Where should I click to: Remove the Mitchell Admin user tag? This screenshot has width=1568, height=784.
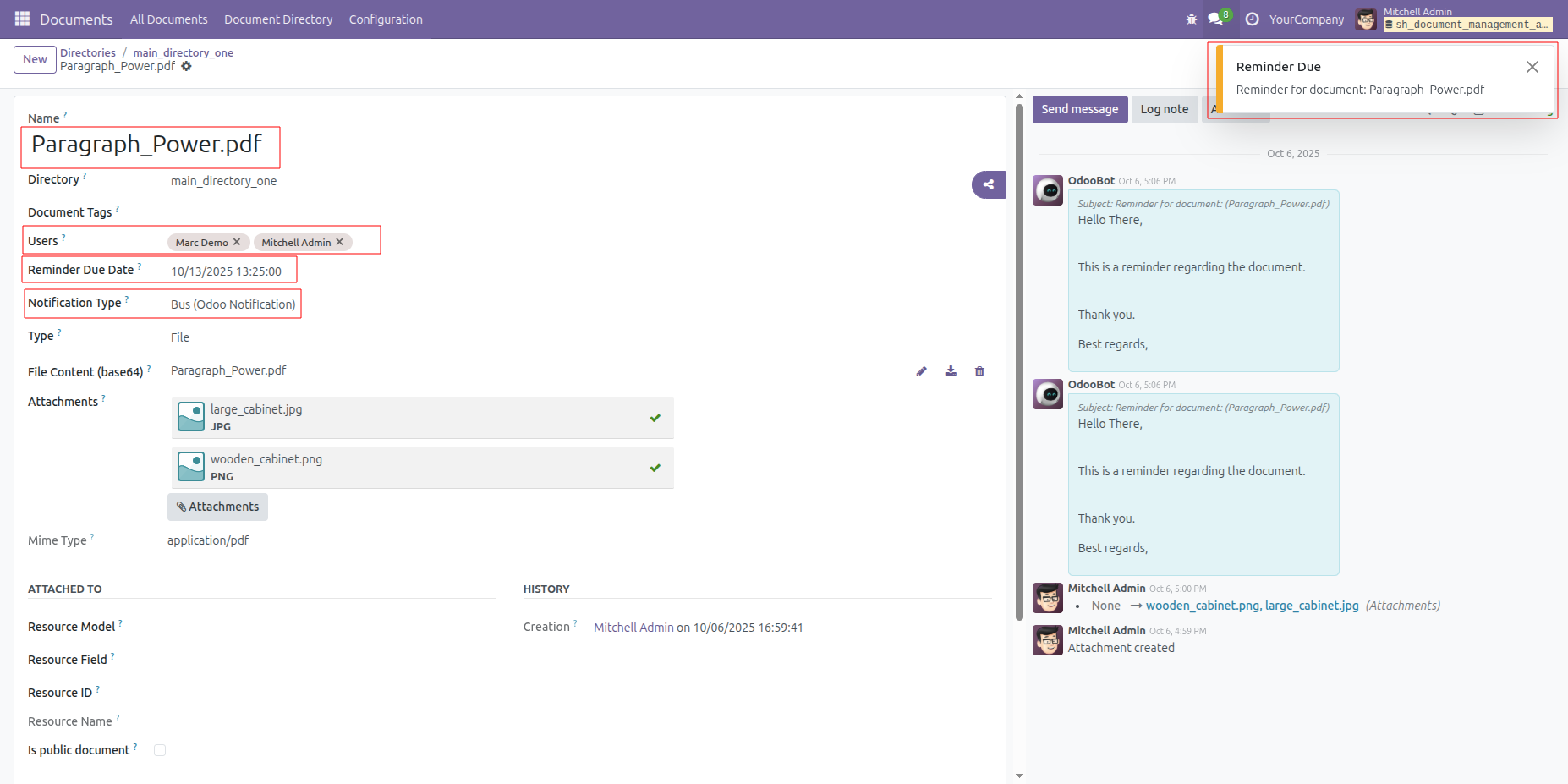[340, 242]
